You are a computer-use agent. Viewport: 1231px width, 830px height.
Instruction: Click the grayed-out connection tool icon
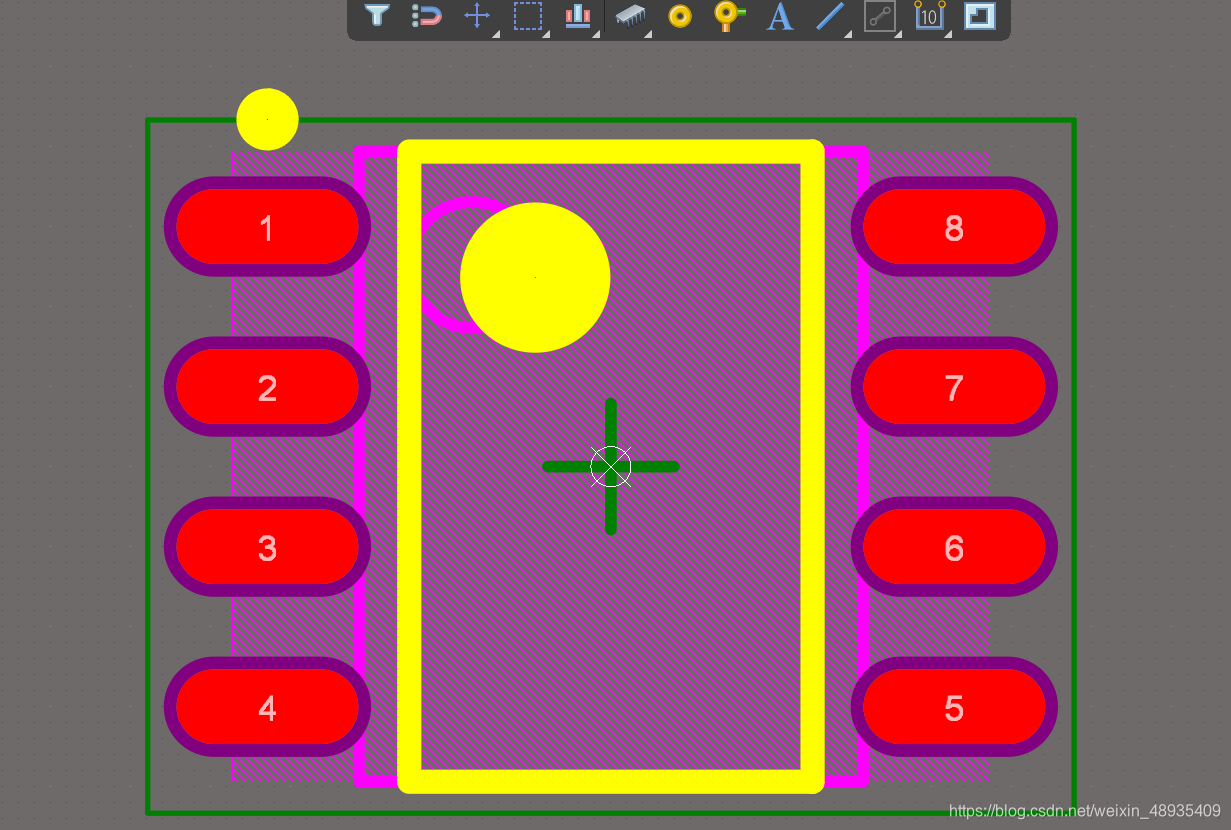879,16
